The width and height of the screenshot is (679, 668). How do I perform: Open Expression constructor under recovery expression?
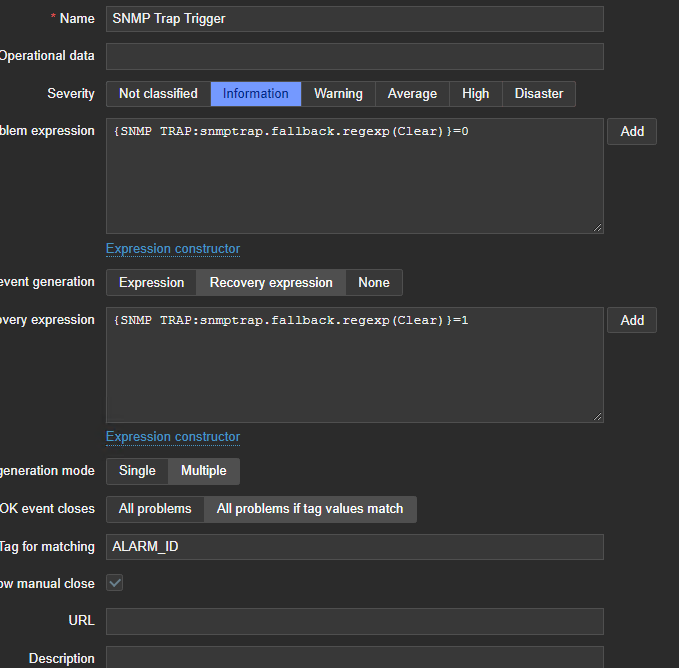[173, 437]
